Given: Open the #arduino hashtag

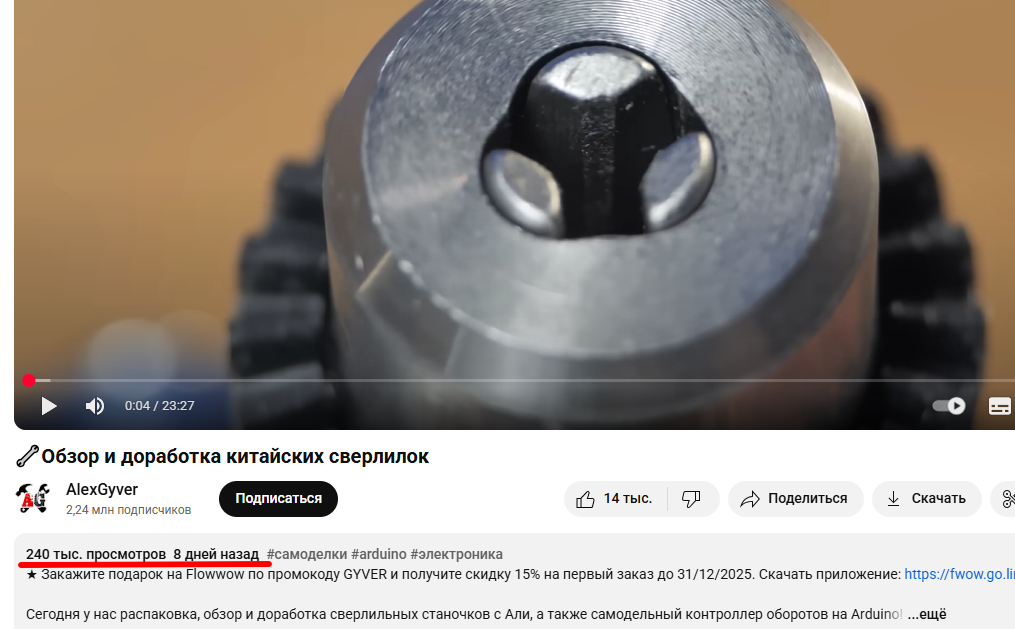Looking at the screenshot, I should [x=379, y=555].
